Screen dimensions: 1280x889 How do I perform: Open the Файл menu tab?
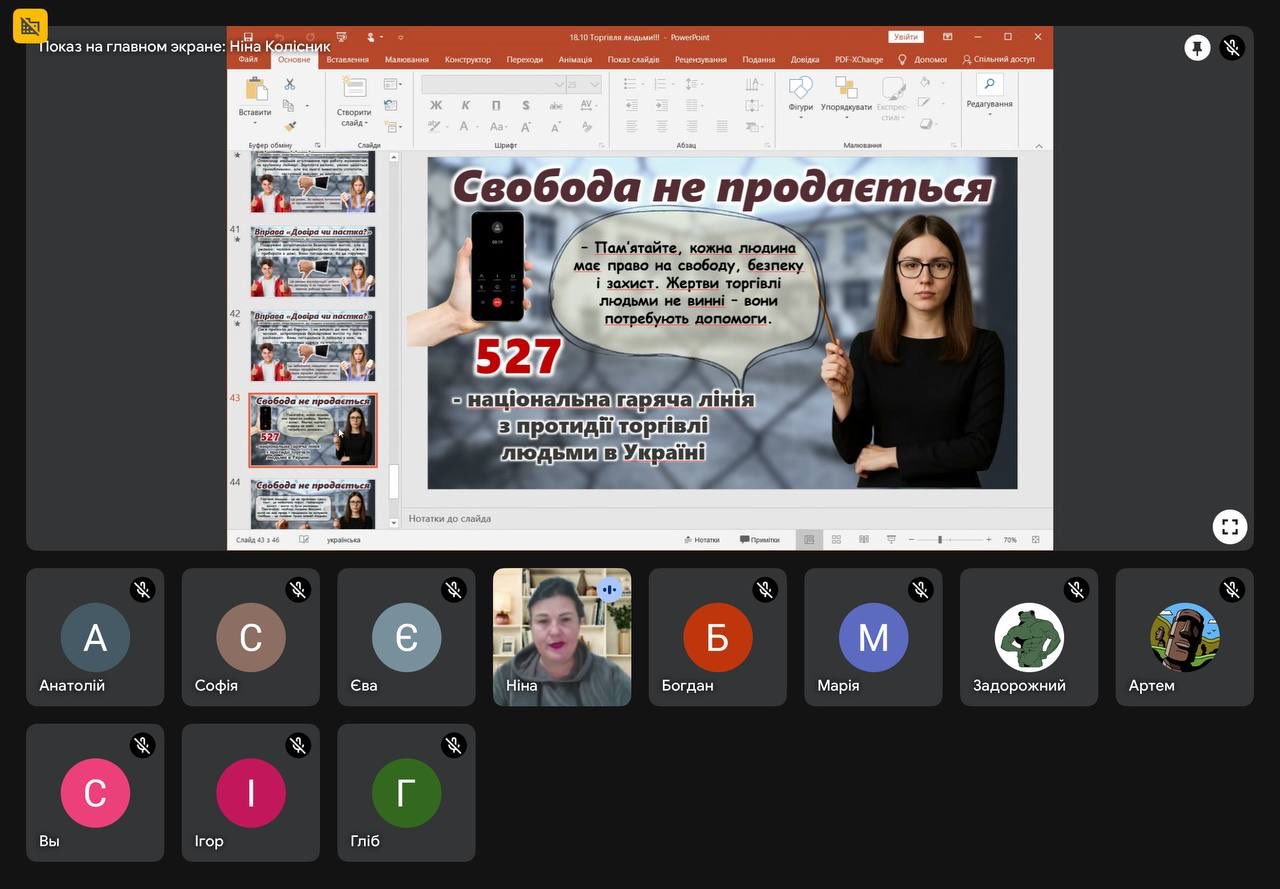[248, 60]
